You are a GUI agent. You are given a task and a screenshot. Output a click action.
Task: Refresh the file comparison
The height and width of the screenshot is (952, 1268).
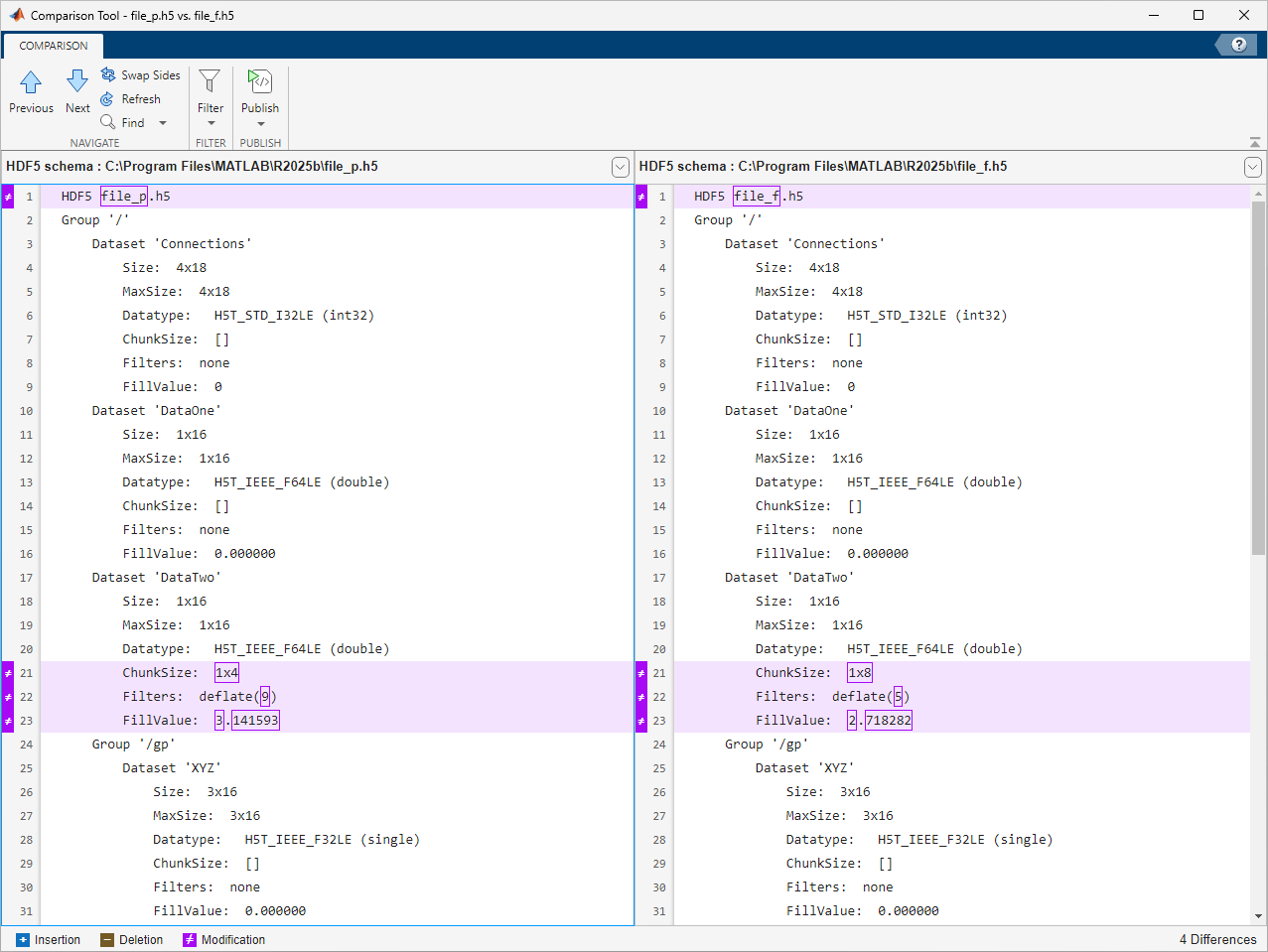pyautogui.click(x=109, y=98)
